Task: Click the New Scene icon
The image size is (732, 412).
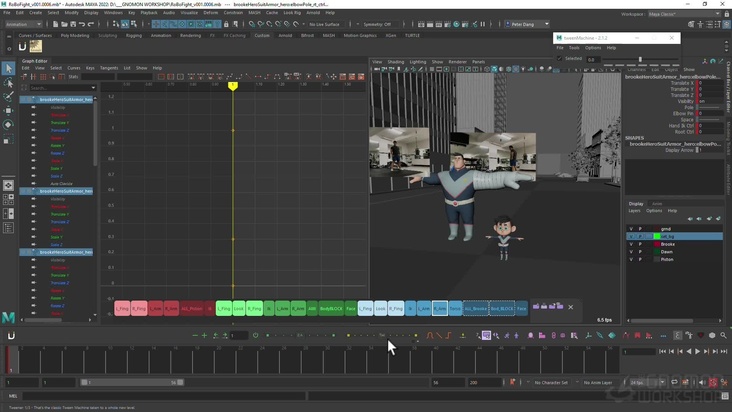Action: click(x=55, y=24)
